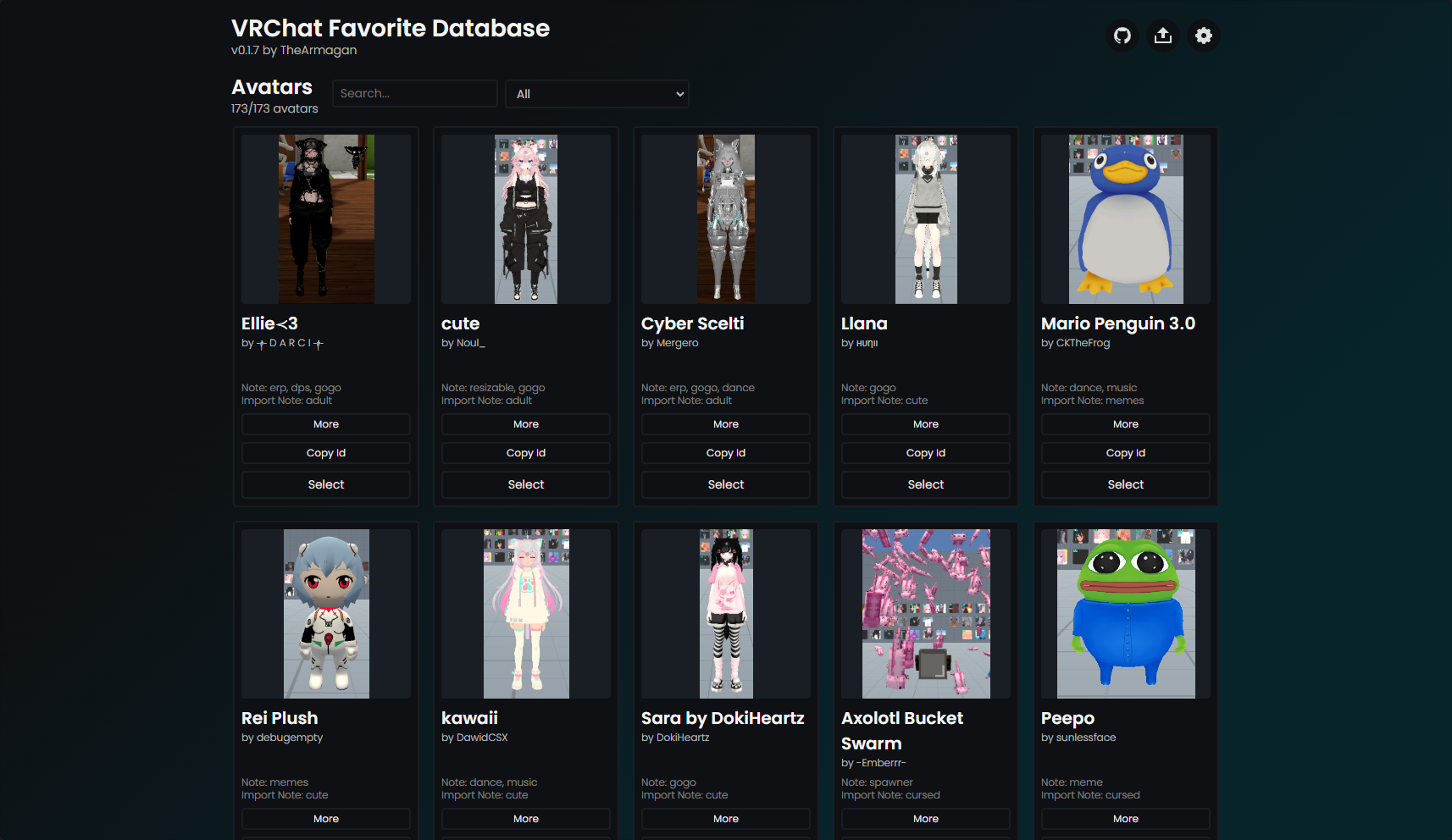
Task: Open the Axolotl Bucket Swarm thumbnail
Action: [926, 614]
